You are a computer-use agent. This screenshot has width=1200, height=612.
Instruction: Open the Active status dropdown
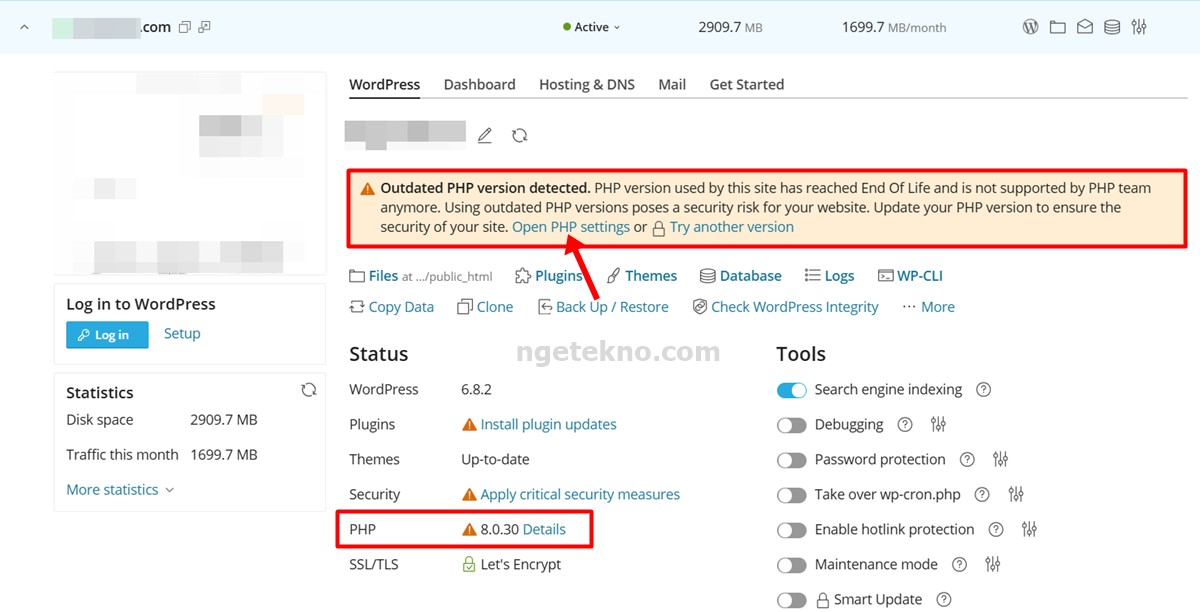click(x=591, y=27)
